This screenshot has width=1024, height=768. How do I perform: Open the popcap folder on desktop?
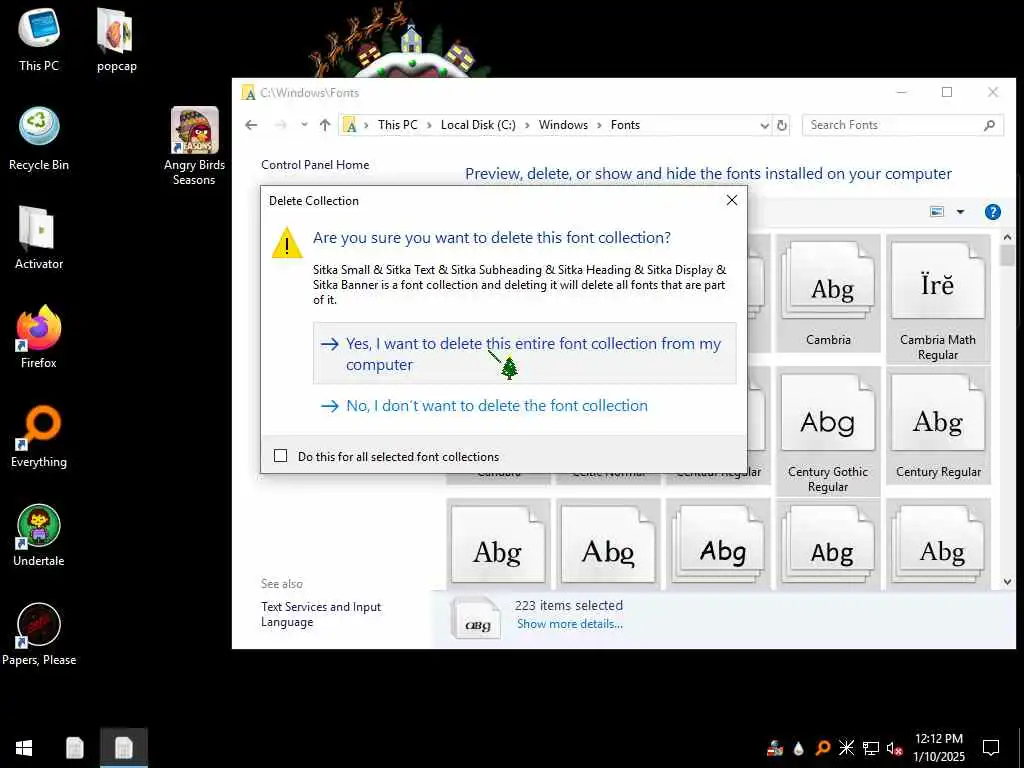pyautogui.click(x=116, y=39)
